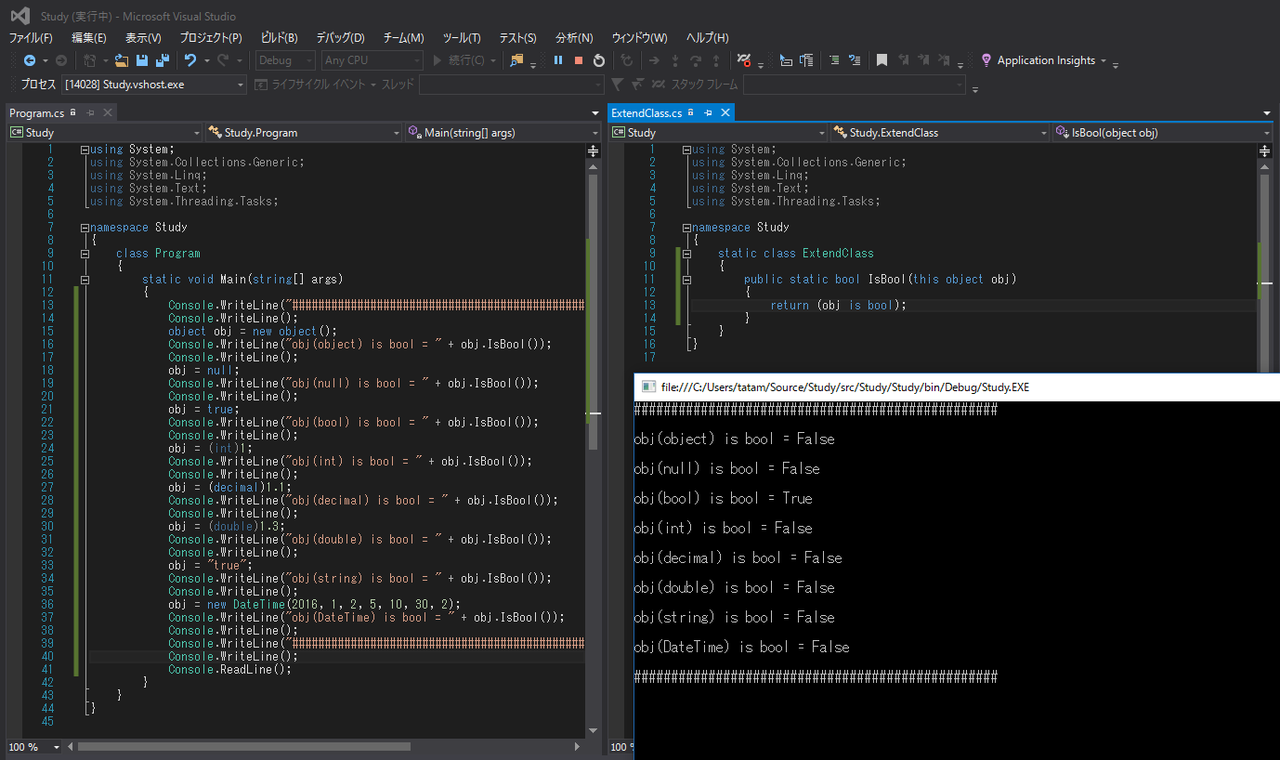
Task: Click the Save All icon
Action: pyautogui.click(x=162, y=61)
